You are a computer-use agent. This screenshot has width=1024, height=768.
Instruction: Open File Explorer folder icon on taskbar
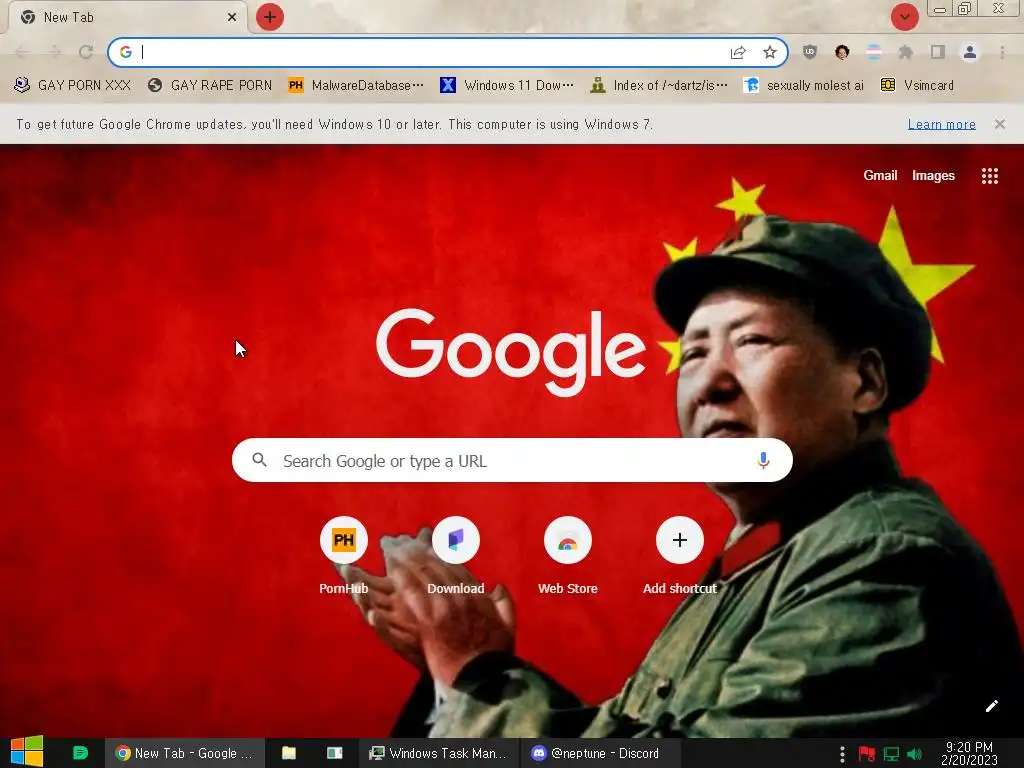pyautogui.click(x=289, y=753)
